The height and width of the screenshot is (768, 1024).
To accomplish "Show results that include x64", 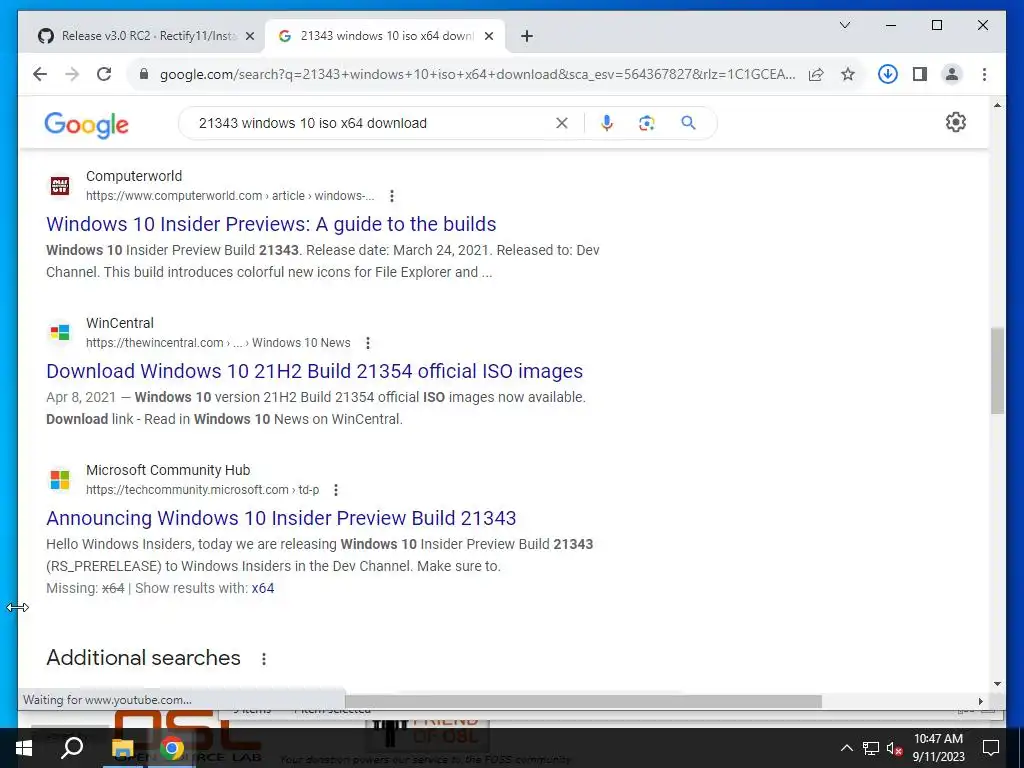I will pyautogui.click(x=263, y=588).
